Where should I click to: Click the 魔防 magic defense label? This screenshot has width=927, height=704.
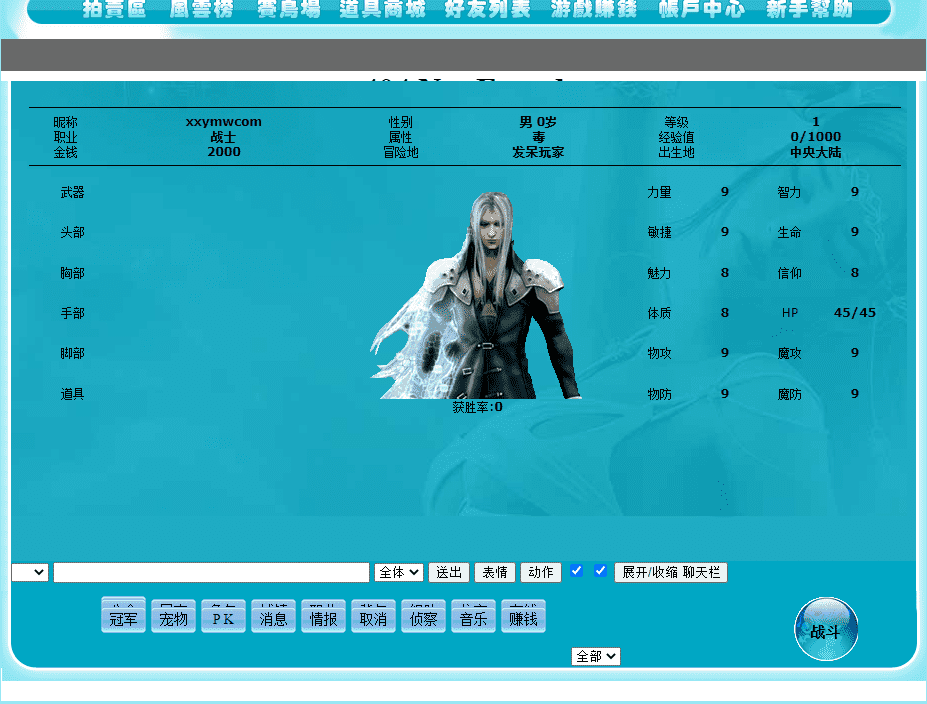(x=789, y=394)
